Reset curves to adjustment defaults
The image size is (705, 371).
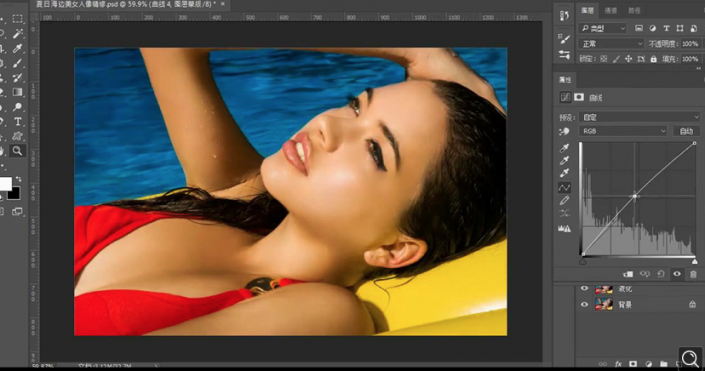[660, 274]
